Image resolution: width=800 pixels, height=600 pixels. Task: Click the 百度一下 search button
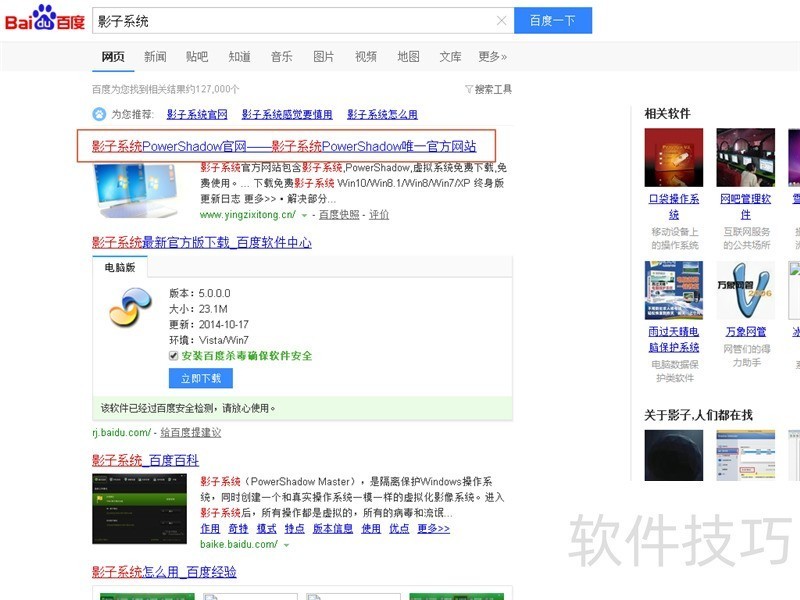(x=553, y=20)
